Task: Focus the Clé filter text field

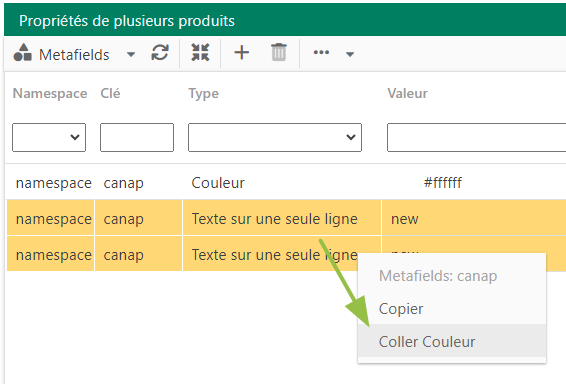Action: click(137, 138)
